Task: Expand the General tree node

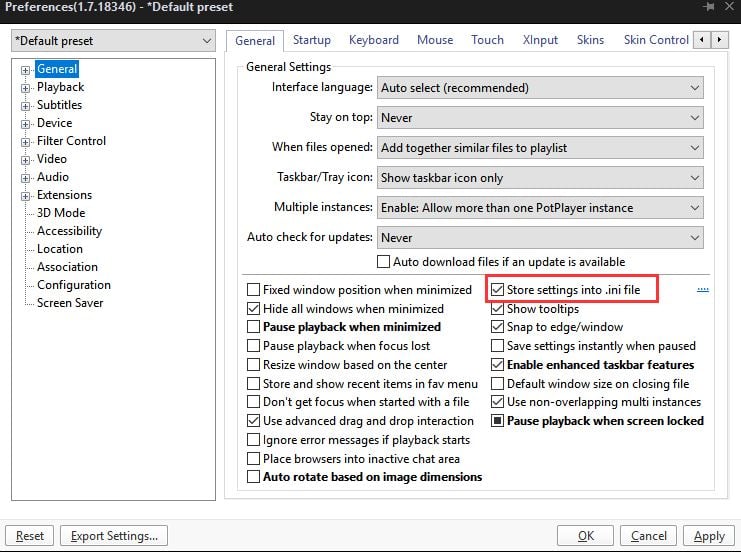Action: [26, 70]
